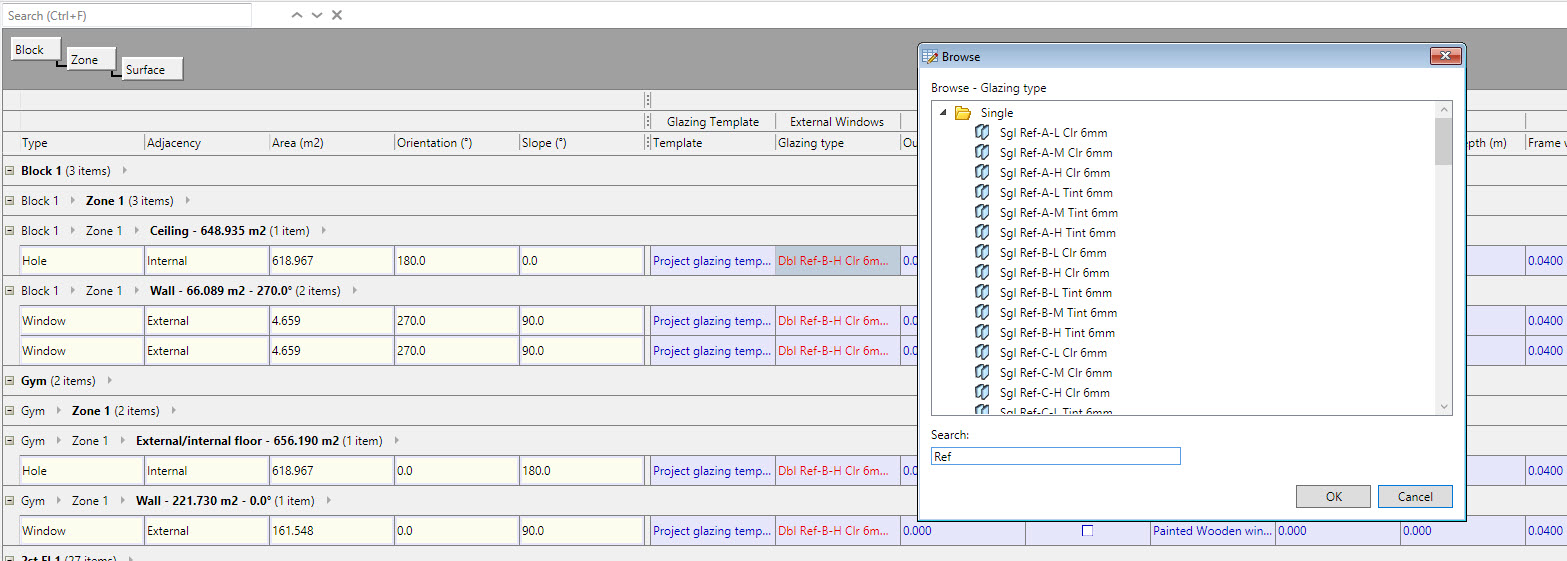Screen dimensions: 1567x561
Task: Choose glazing icon for Sgl Ref-B-H Clr 6mm
Action: coord(982,272)
